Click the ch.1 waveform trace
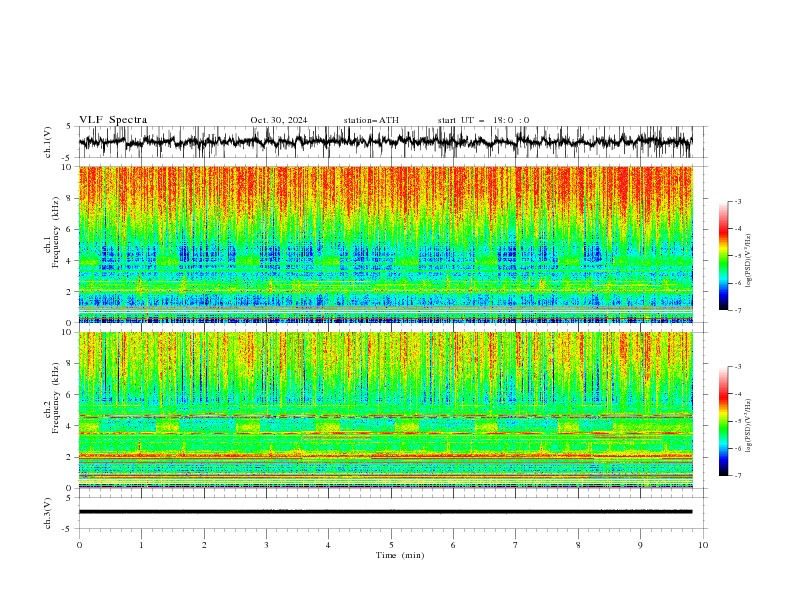The width and height of the screenshot is (792, 612). [386, 142]
